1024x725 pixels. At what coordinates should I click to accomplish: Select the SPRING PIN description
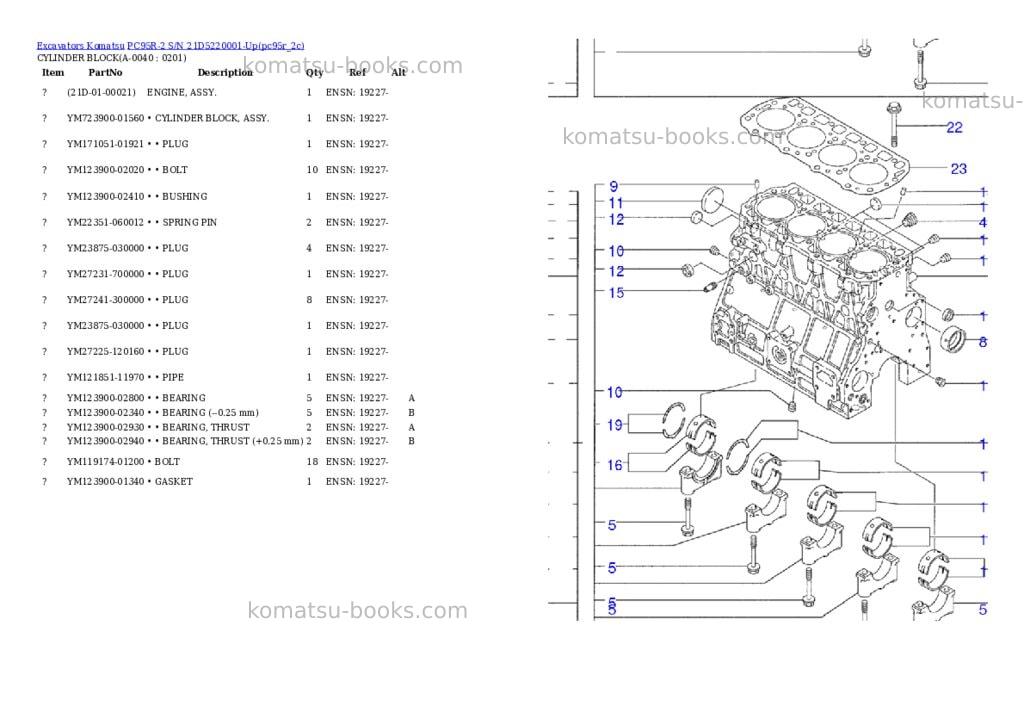click(x=189, y=223)
